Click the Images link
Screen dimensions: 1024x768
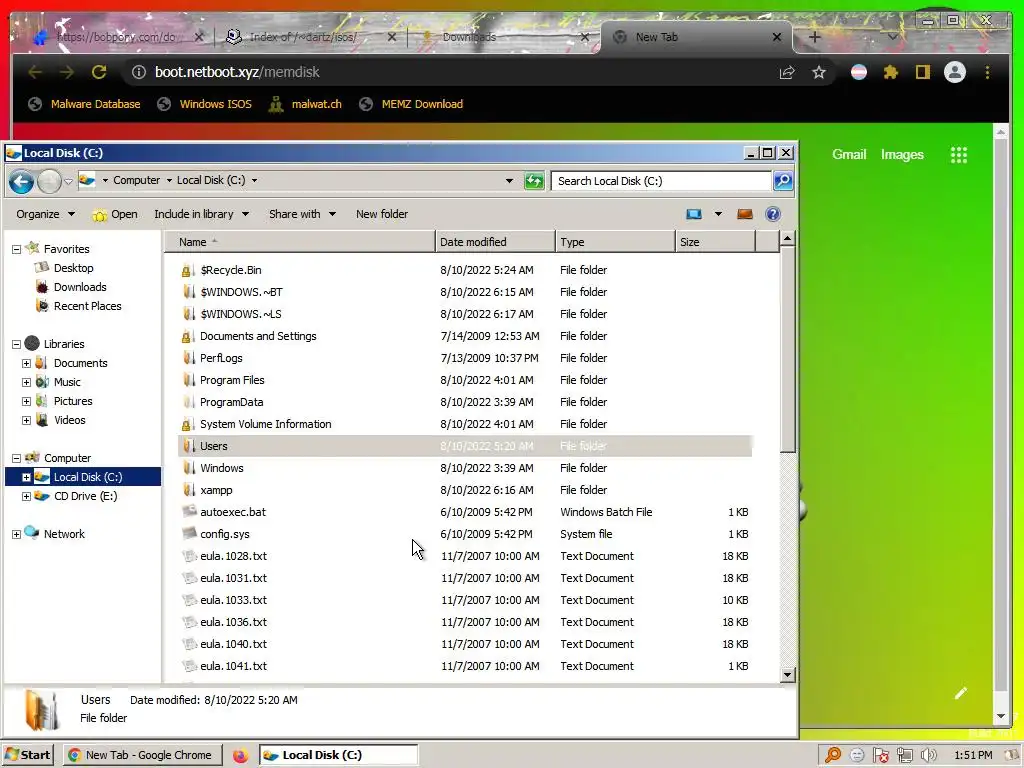tap(902, 155)
